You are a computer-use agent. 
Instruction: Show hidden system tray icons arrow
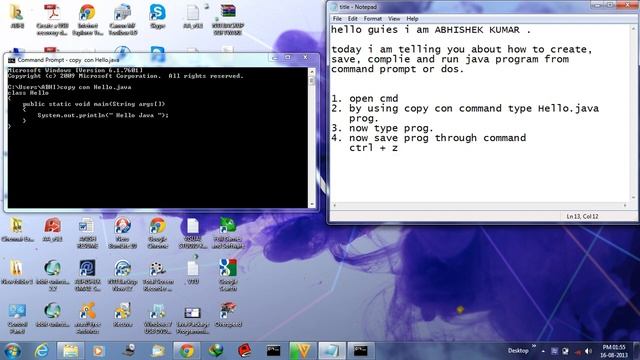(543, 351)
